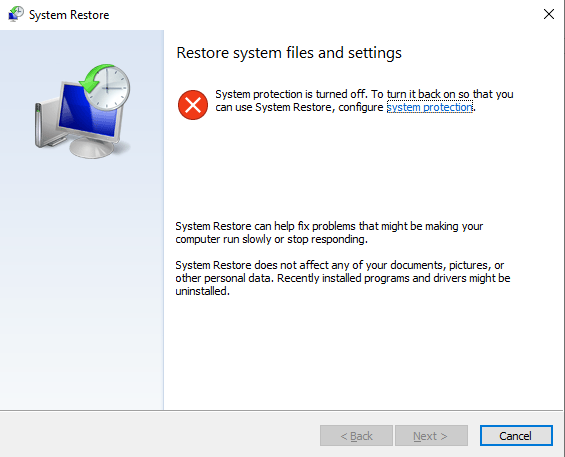Viewport: 565px width, 457px height.
Task: Click the grayed-out Next button
Action: pyautogui.click(x=431, y=436)
